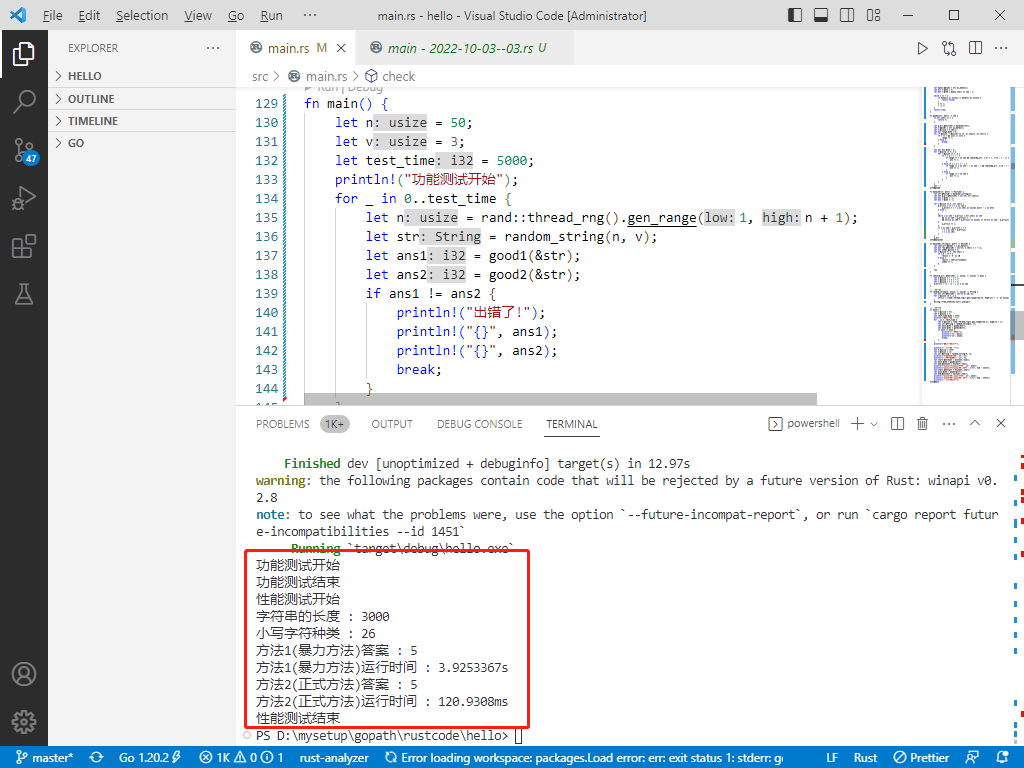This screenshot has width=1024, height=768.
Task: Open the Explorer view in activity bar
Action: (x=24, y=54)
